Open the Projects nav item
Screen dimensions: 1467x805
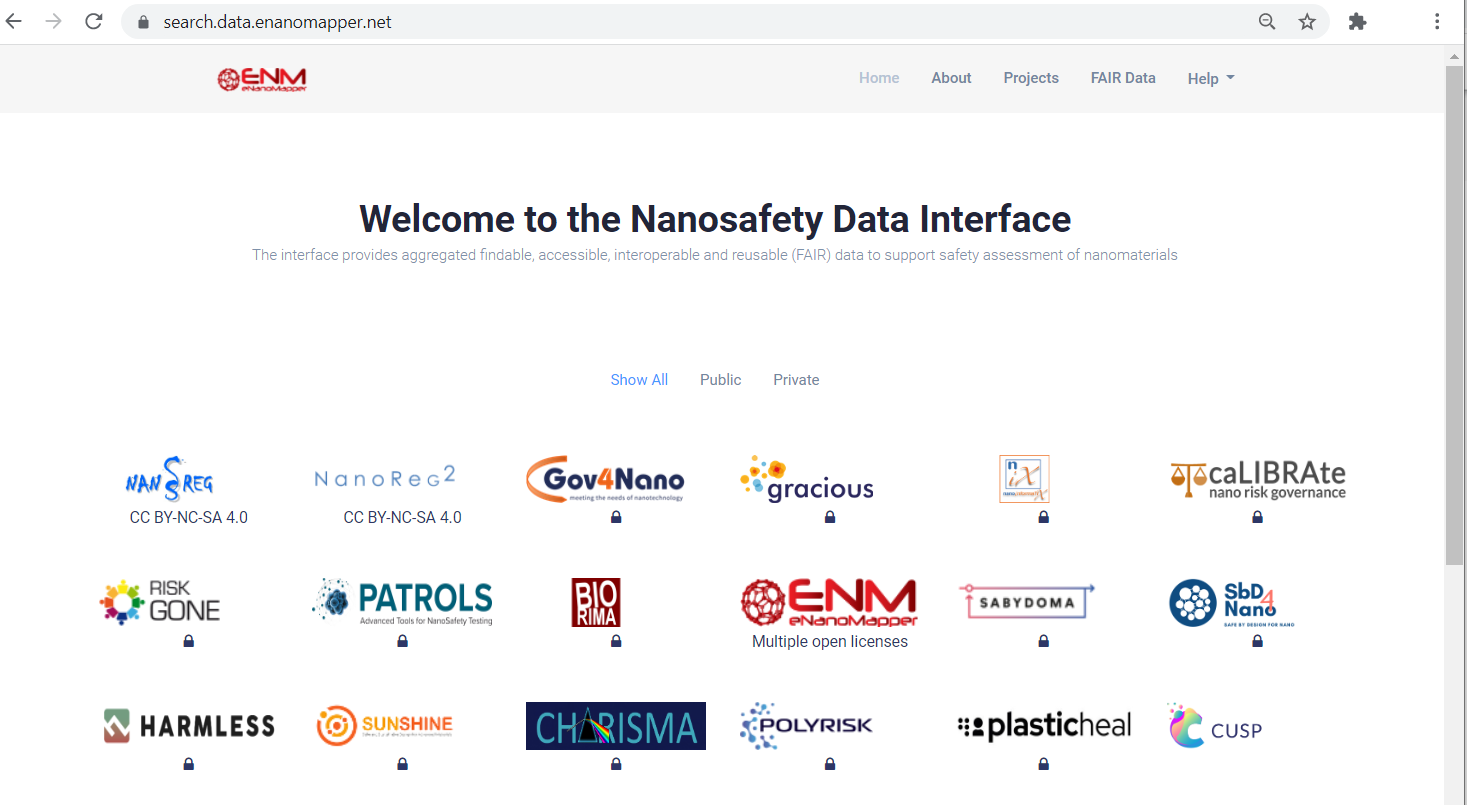coord(1031,78)
